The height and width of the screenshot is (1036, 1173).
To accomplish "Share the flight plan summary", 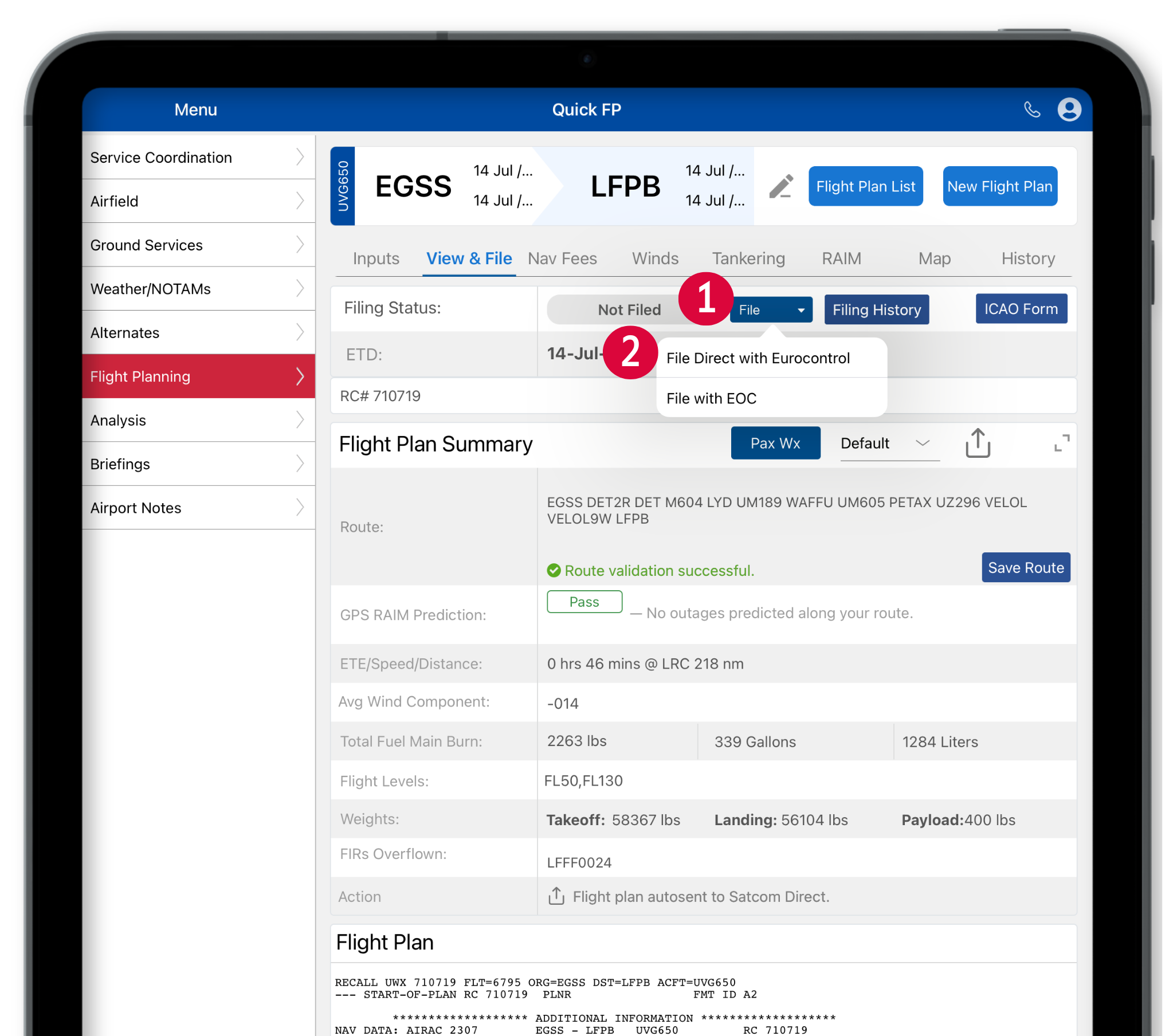I will coord(977,443).
